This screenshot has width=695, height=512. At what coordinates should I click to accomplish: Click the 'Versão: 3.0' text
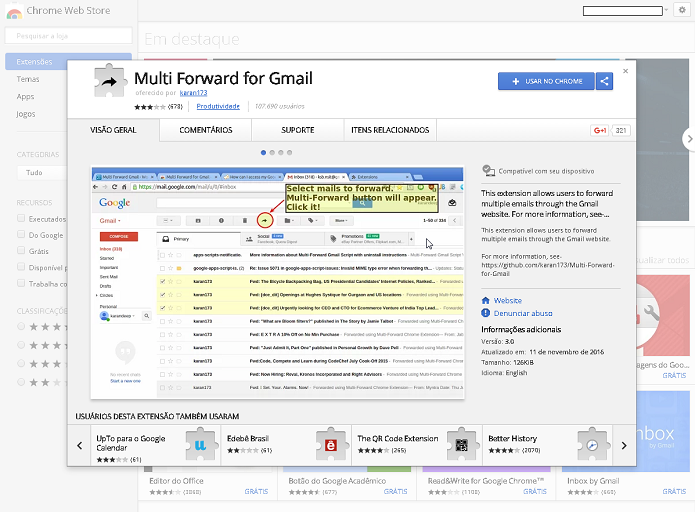click(x=498, y=342)
